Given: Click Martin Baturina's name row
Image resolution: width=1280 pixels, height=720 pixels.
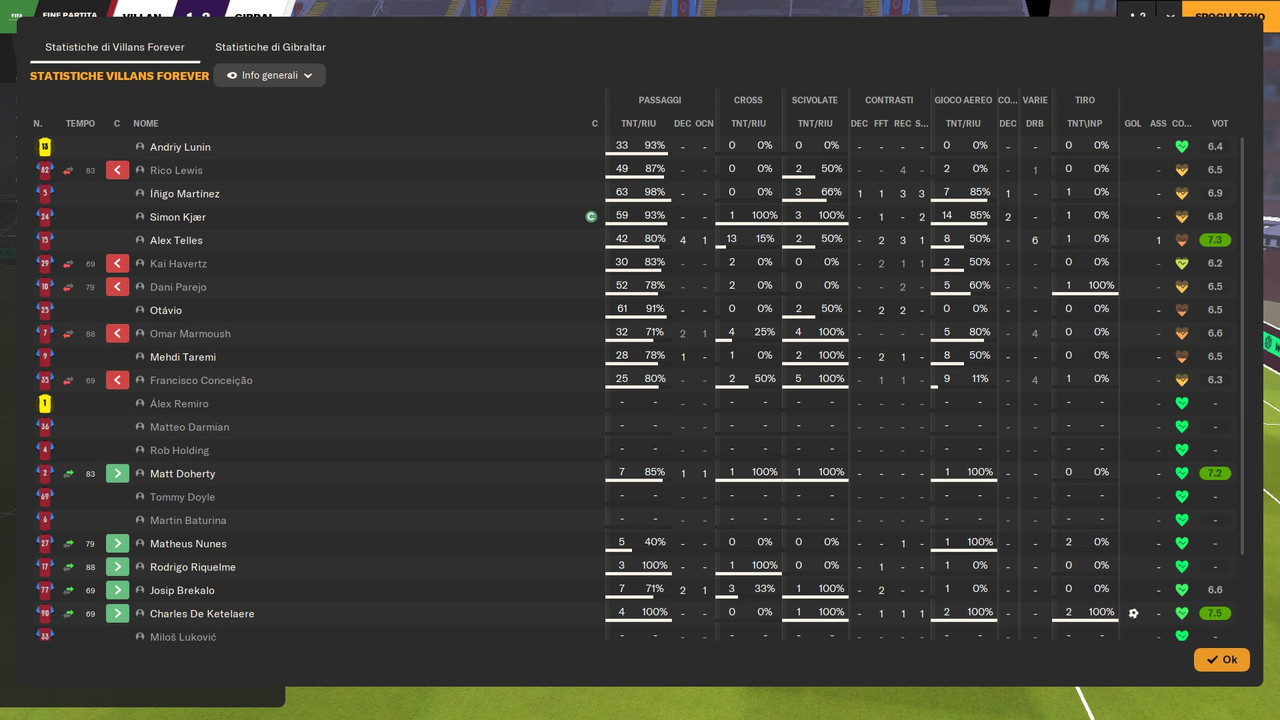Looking at the screenshot, I should click(x=188, y=520).
